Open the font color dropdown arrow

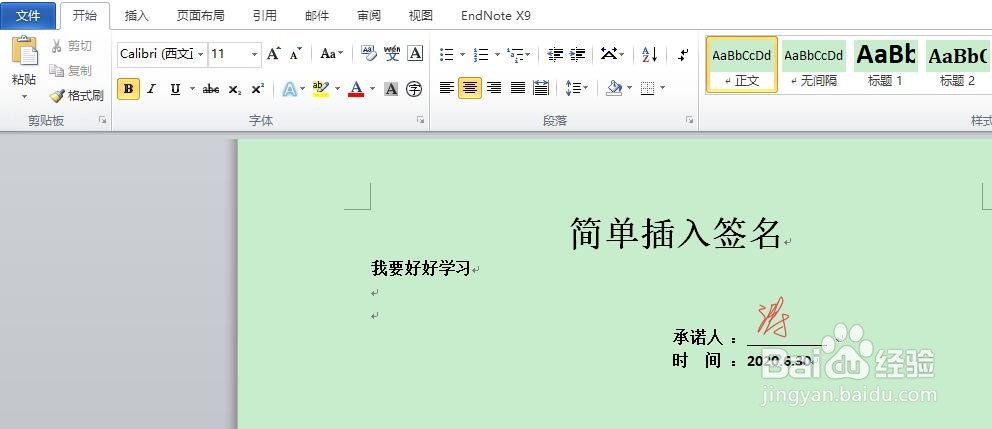coord(373,89)
